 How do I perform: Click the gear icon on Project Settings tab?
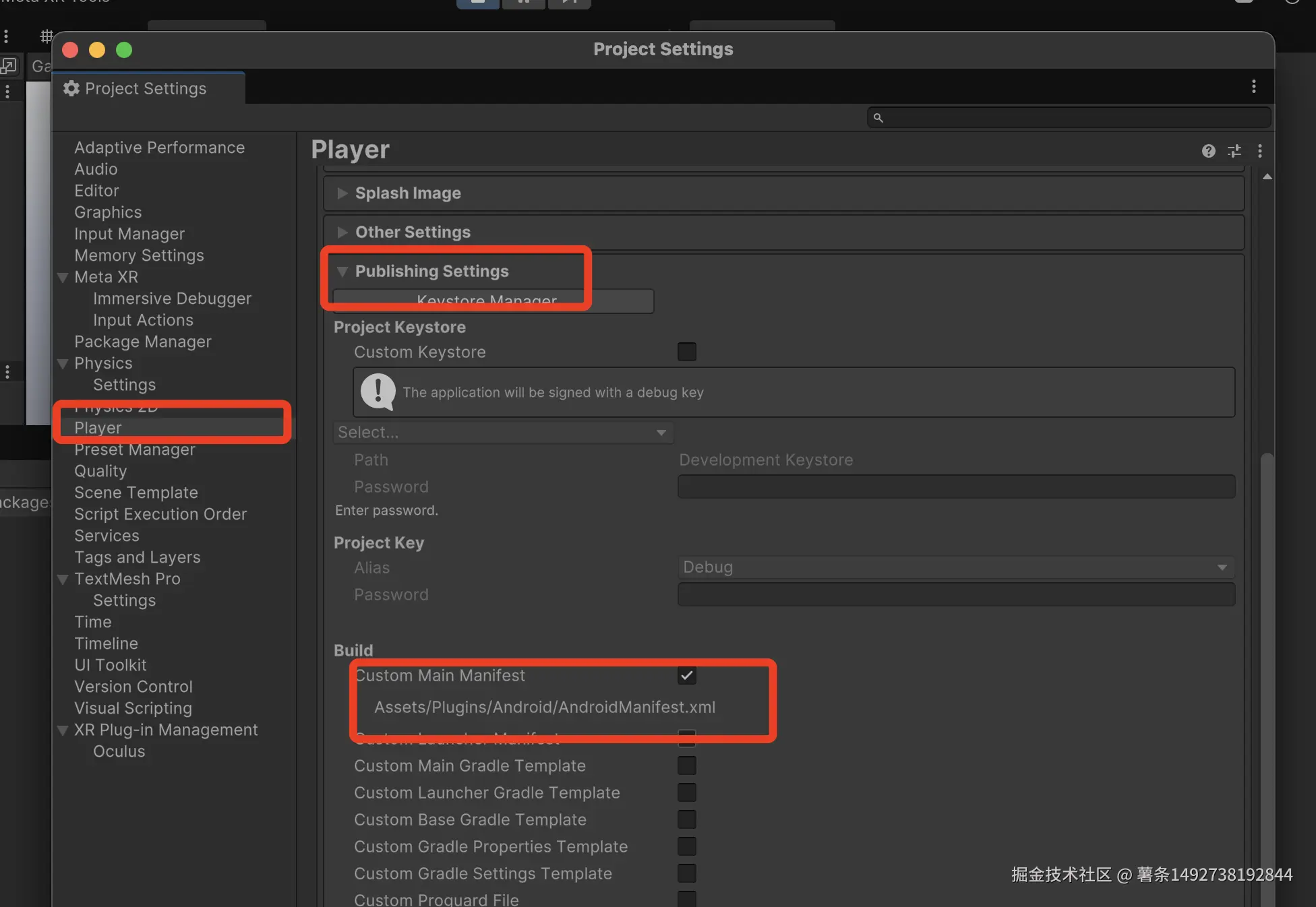71,88
